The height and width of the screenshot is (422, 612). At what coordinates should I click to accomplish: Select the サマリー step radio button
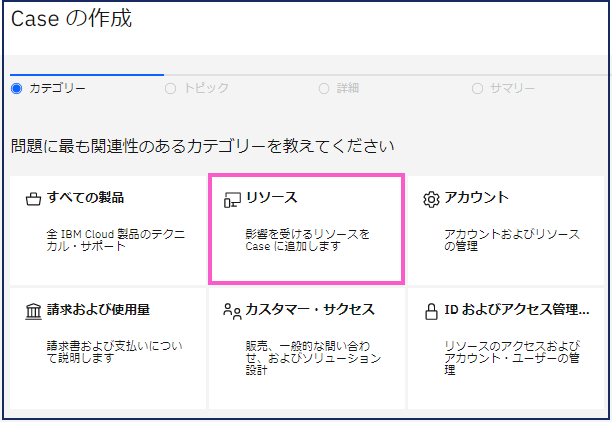click(x=478, y=88)
